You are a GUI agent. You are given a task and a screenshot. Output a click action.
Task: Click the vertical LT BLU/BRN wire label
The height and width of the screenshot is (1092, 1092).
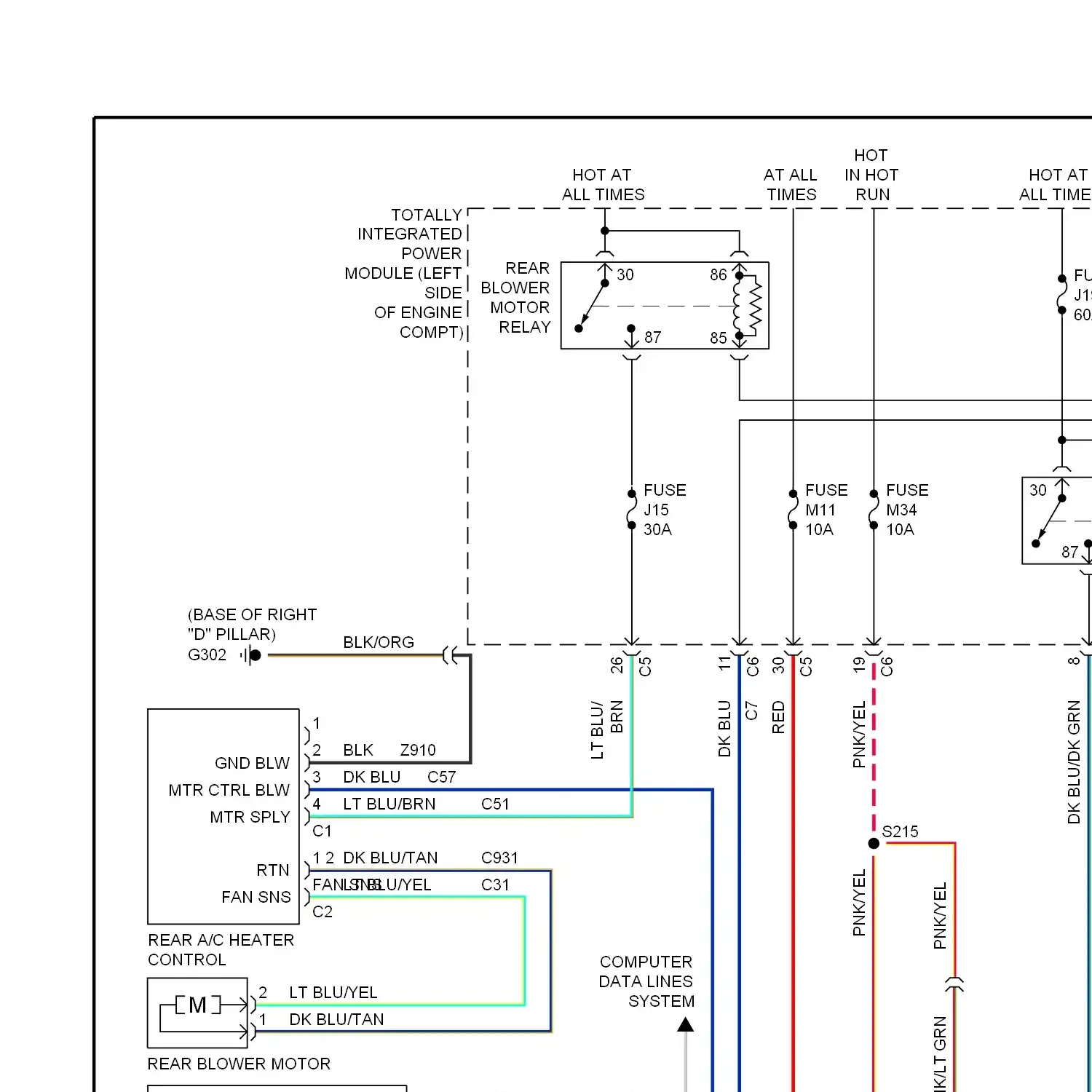click(x=606, y=730)
